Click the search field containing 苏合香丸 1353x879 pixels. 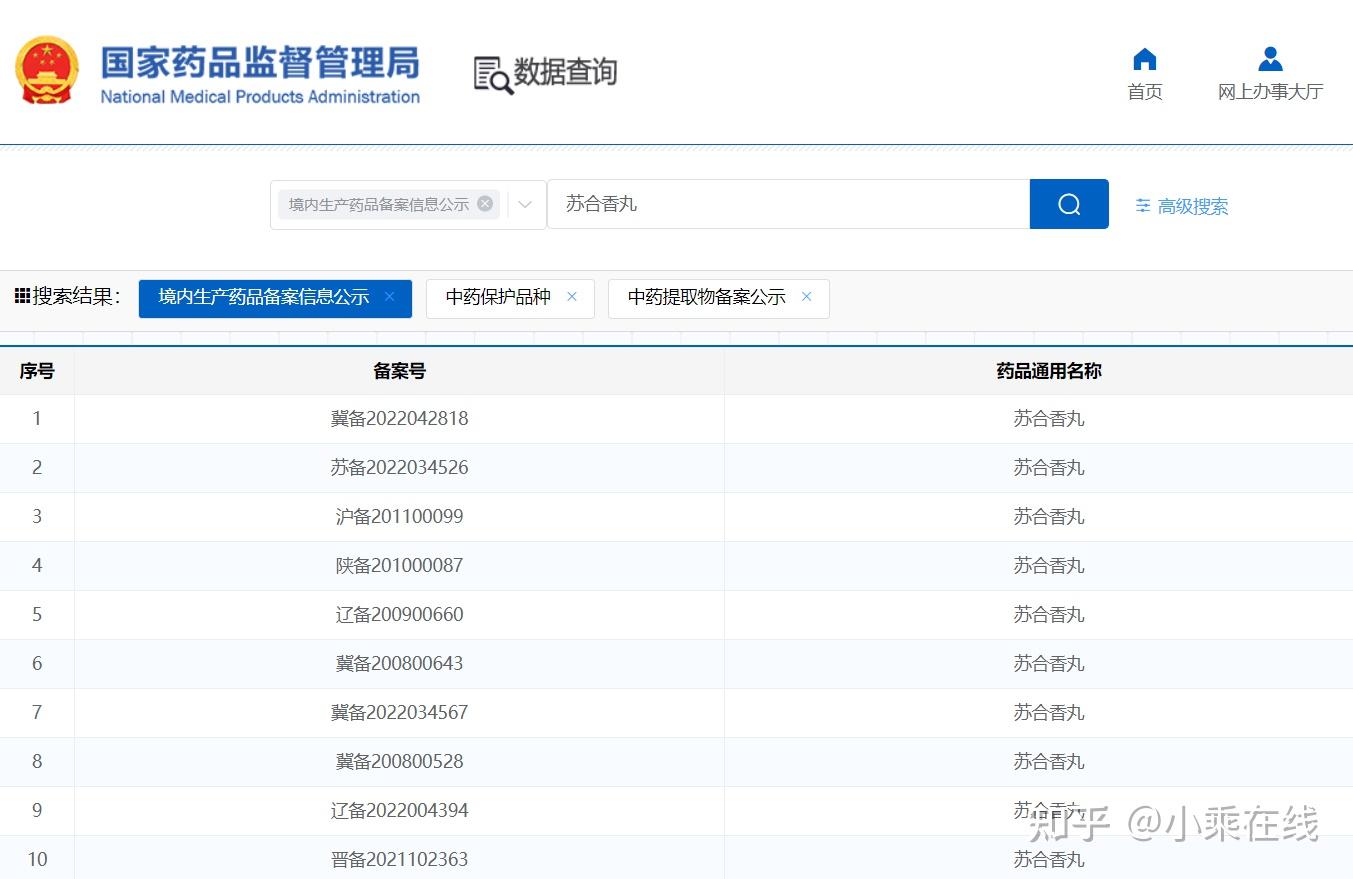point(788,204)
